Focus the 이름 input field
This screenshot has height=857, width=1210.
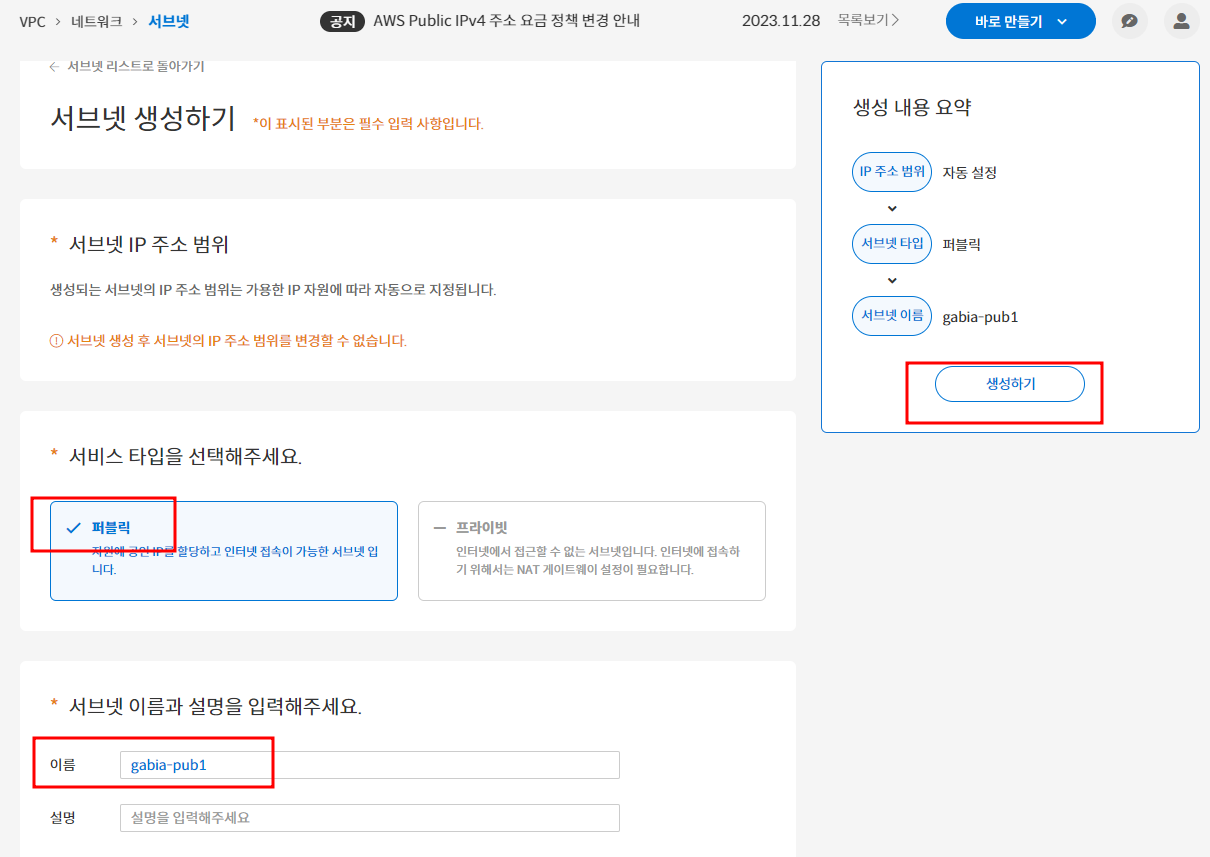tap(370, 765)
